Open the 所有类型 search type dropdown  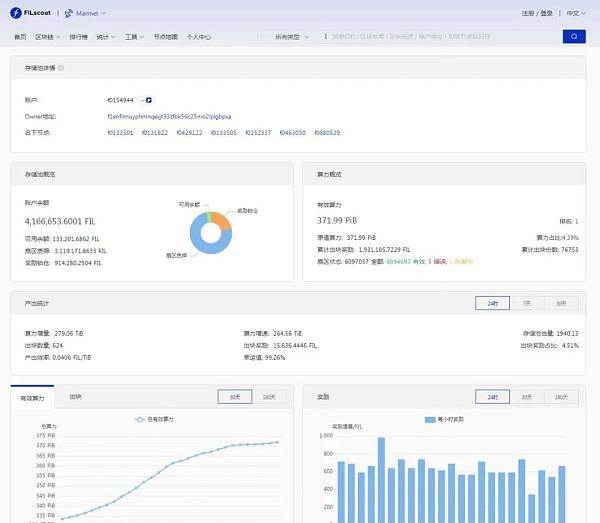[x=292, y=37]
